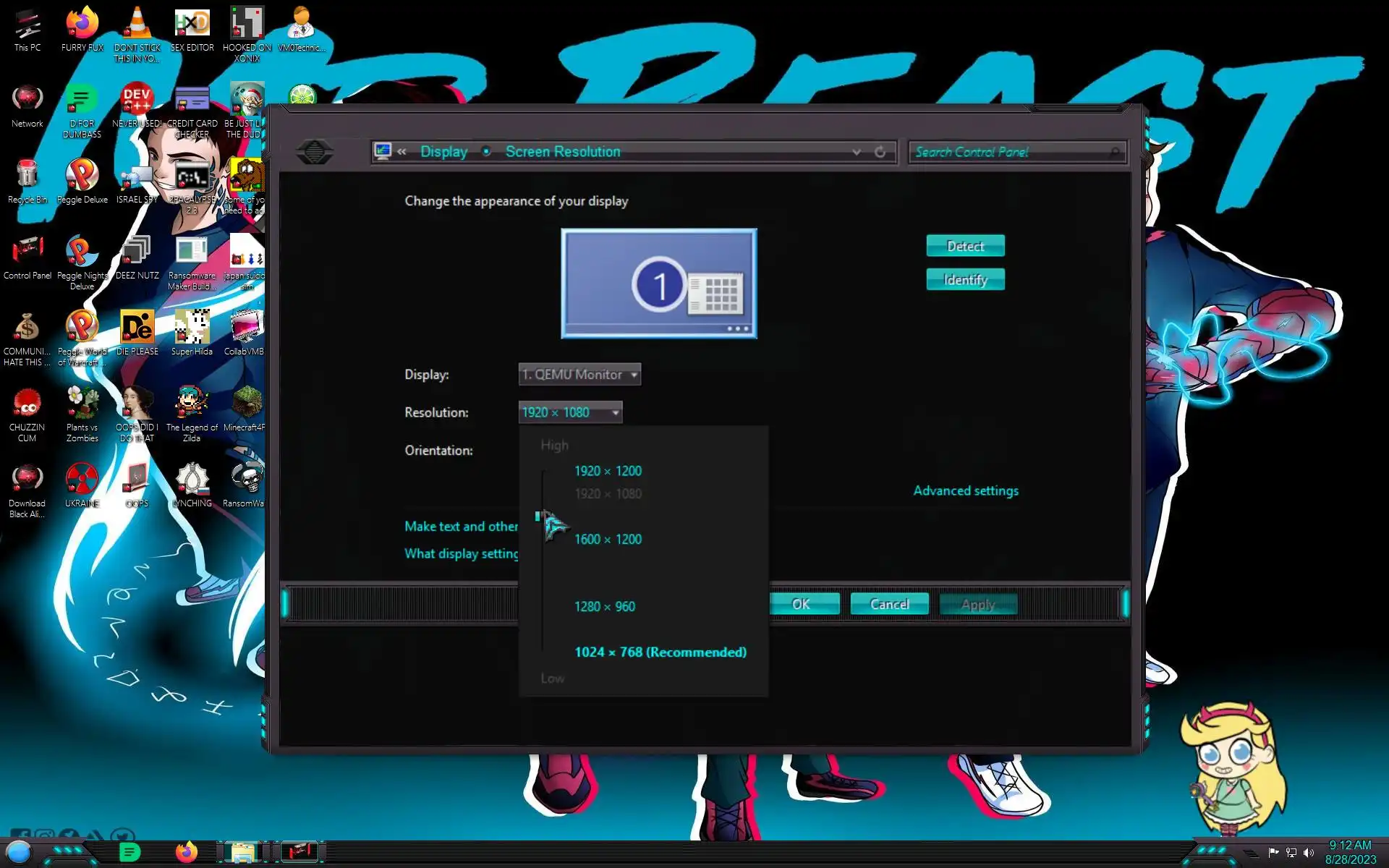Open Advanced settings link

pyautogui.click(x=965, y=490)
